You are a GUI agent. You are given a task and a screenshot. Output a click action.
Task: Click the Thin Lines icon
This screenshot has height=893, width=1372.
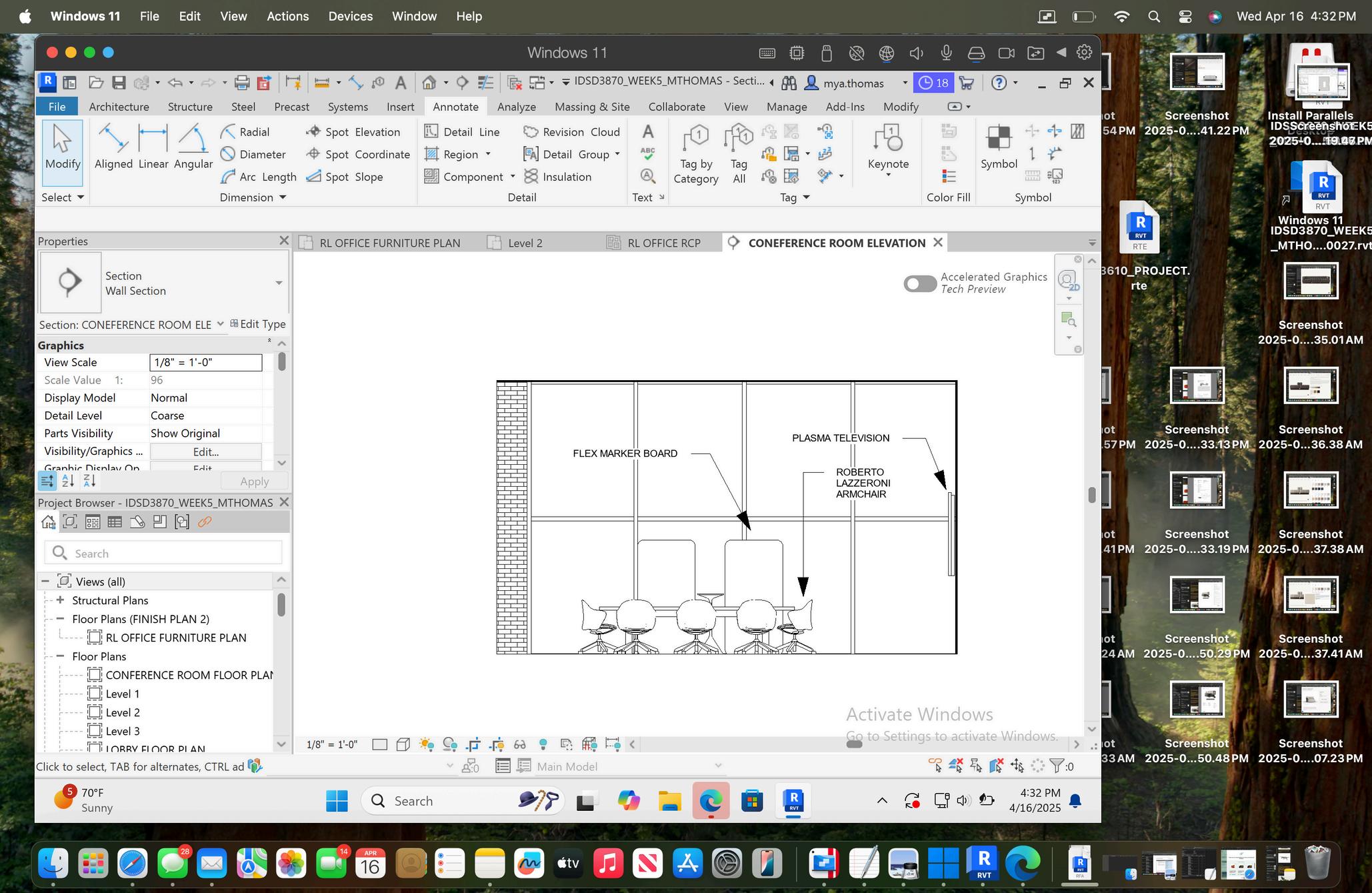tap(485, 83)
